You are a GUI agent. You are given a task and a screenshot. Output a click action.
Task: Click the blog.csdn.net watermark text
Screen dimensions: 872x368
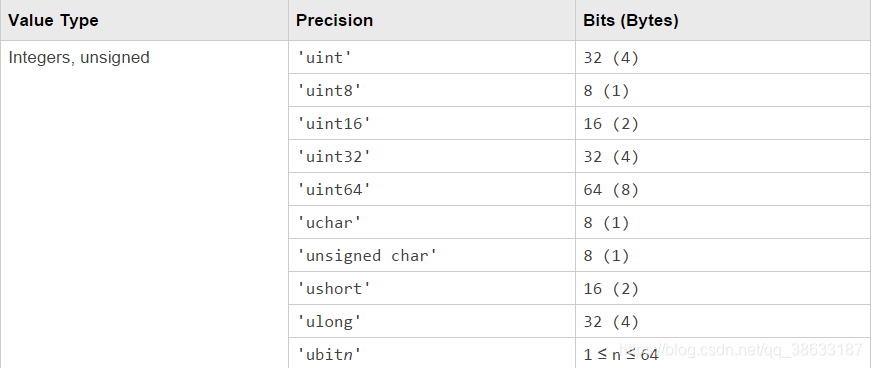point(741,350)
